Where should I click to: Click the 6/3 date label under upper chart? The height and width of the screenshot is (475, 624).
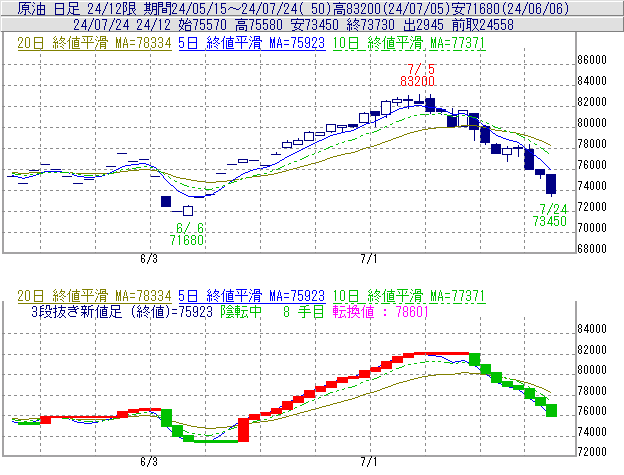pyautogui.click(x=149, y=259)
